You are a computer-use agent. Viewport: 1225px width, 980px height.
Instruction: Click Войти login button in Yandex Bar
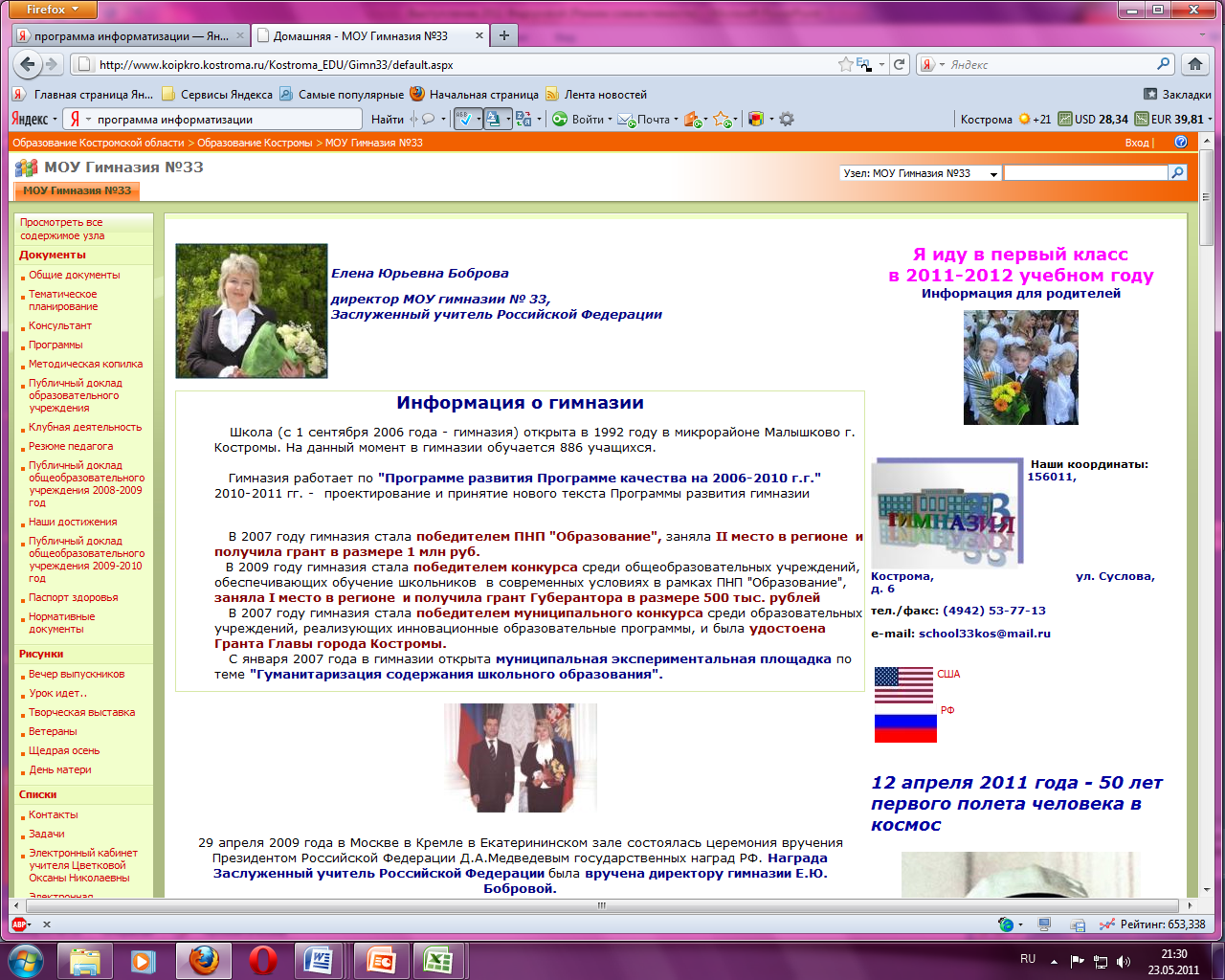pyautogui.click(x=580, y=119)
